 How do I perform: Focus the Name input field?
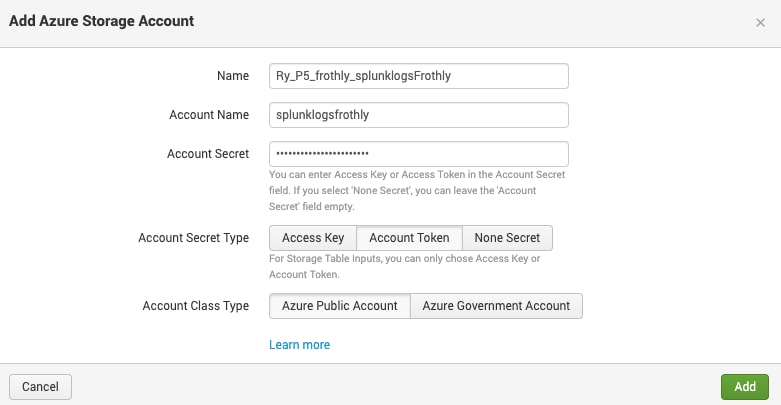click(419, 76)
